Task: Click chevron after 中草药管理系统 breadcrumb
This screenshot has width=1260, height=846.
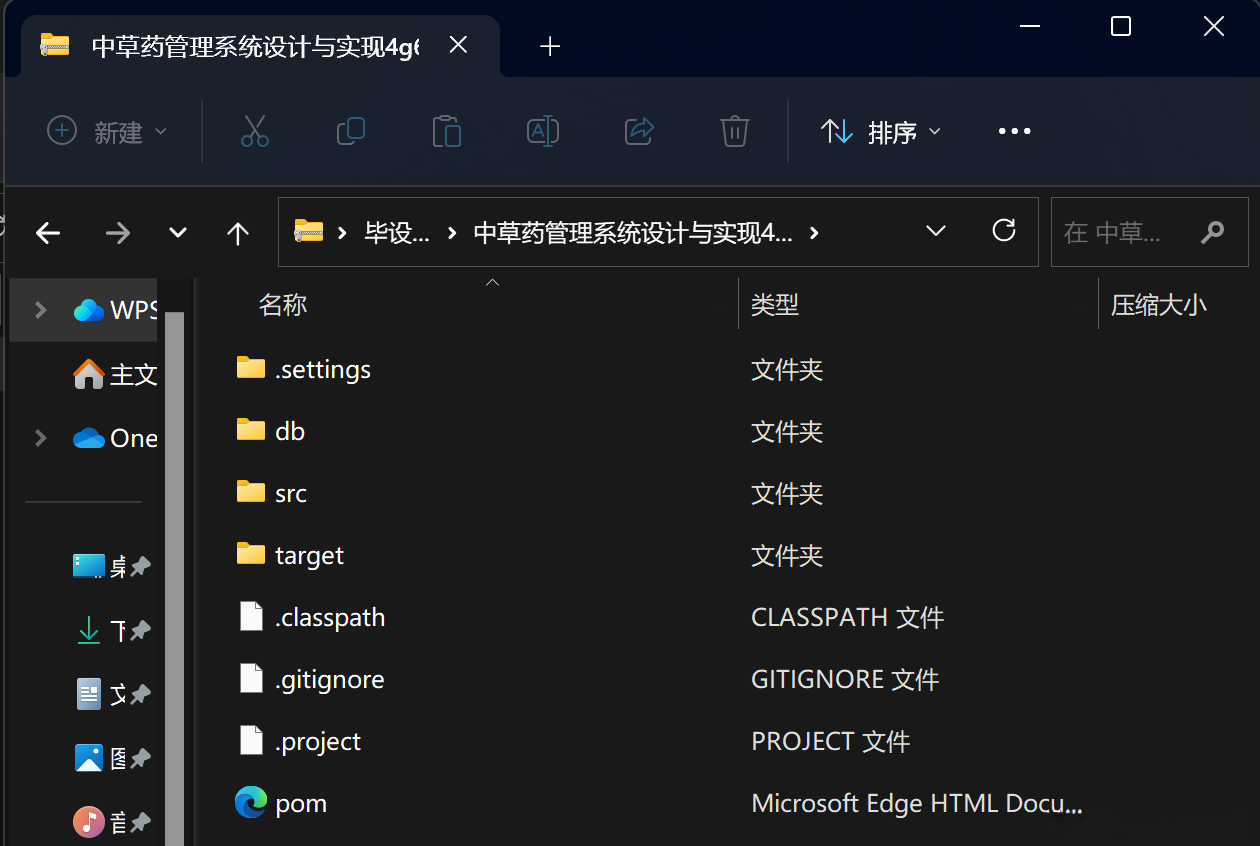Action: pyautogui.click(x=814, y=233)
